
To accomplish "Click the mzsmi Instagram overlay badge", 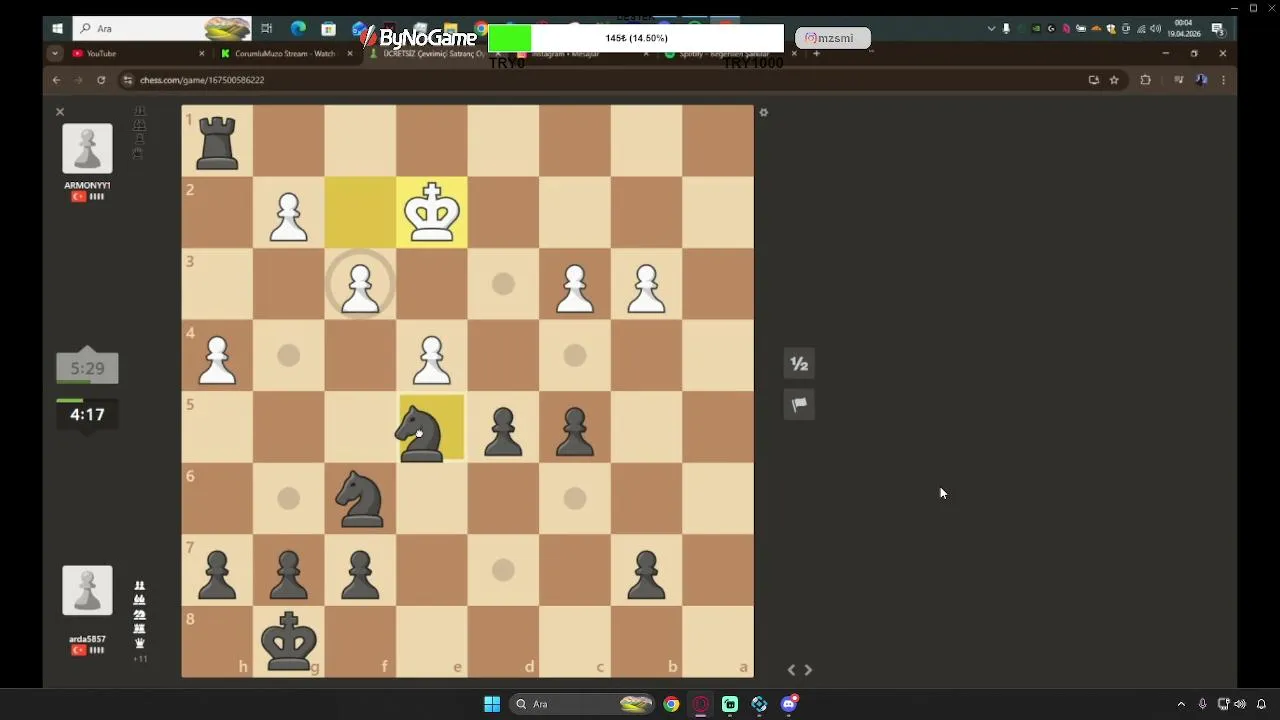I will [x=832, y=38].
